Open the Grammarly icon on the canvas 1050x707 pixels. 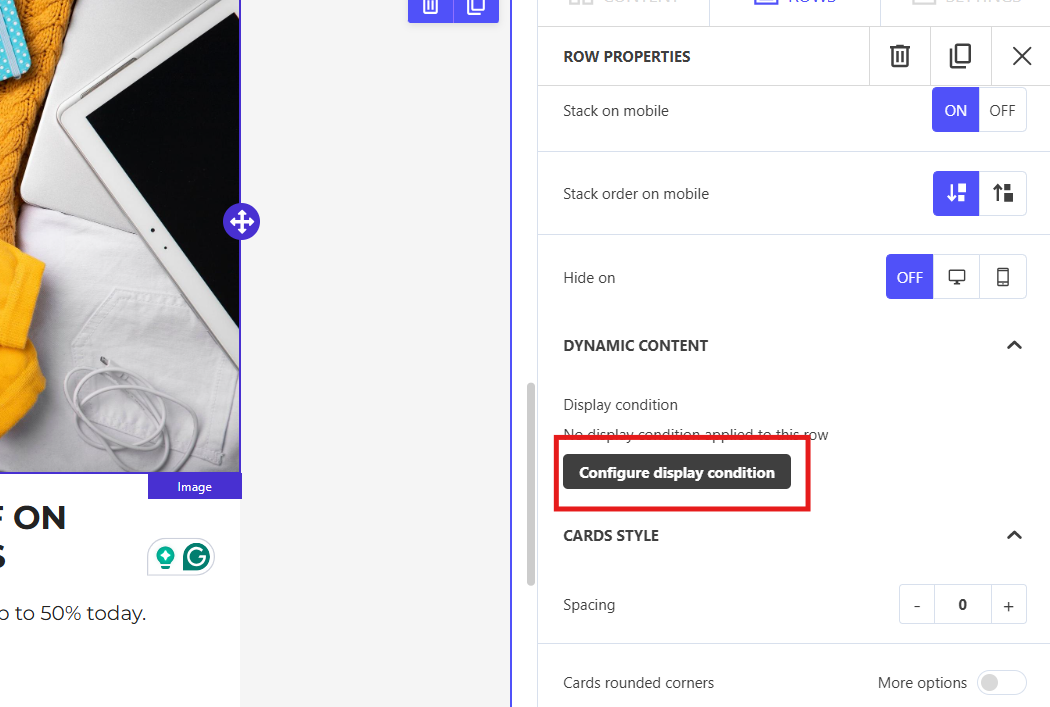(196, 556)
